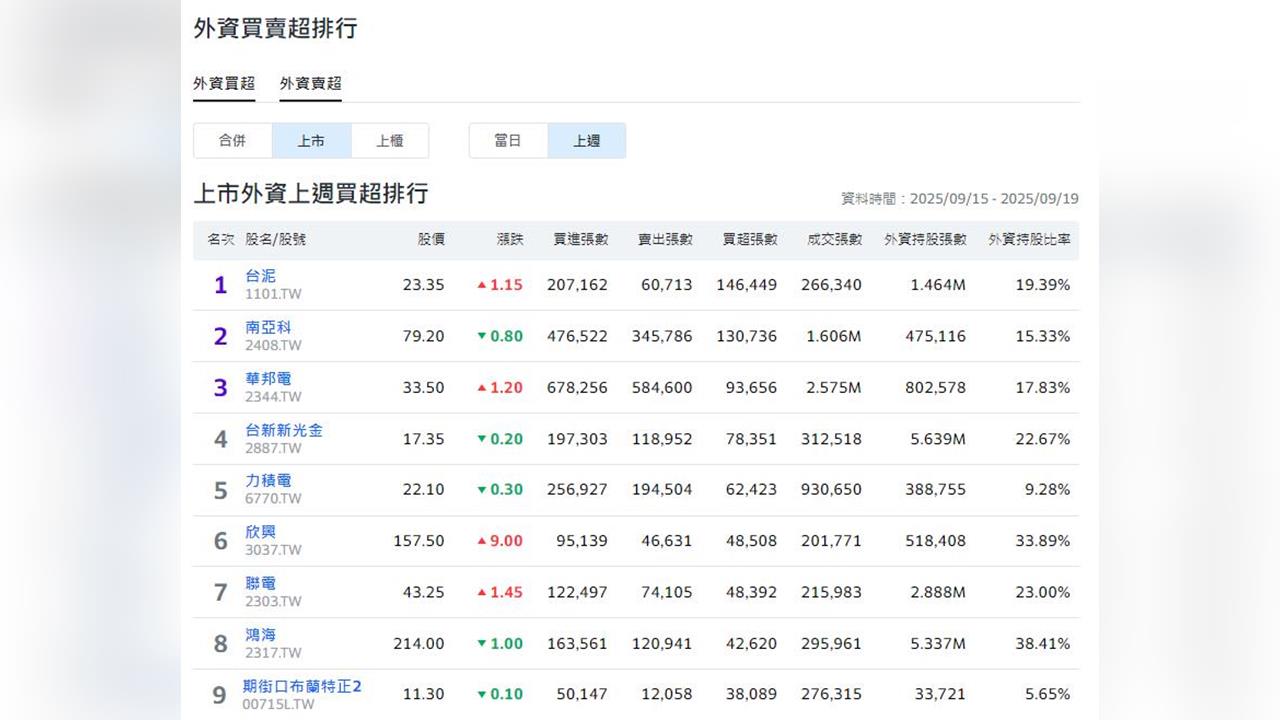Open the 欣興 stock link

pos(260,532)
